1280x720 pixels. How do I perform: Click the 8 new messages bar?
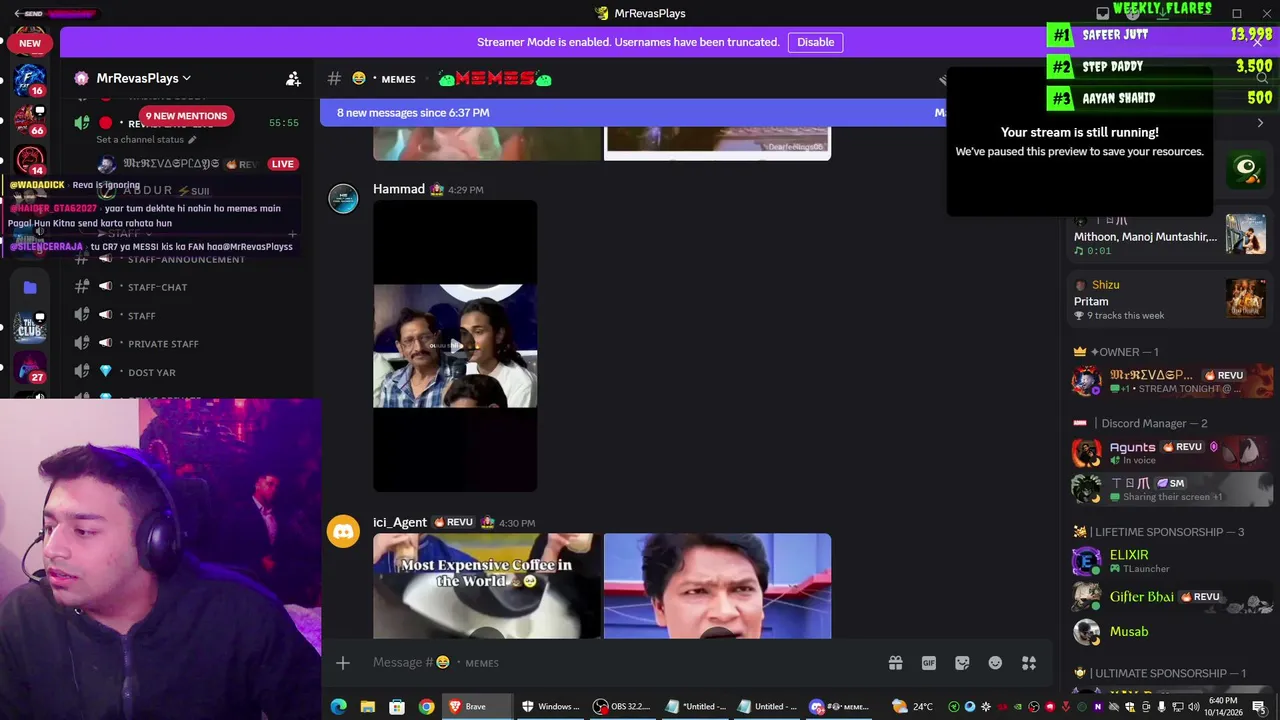click(635, 113)
